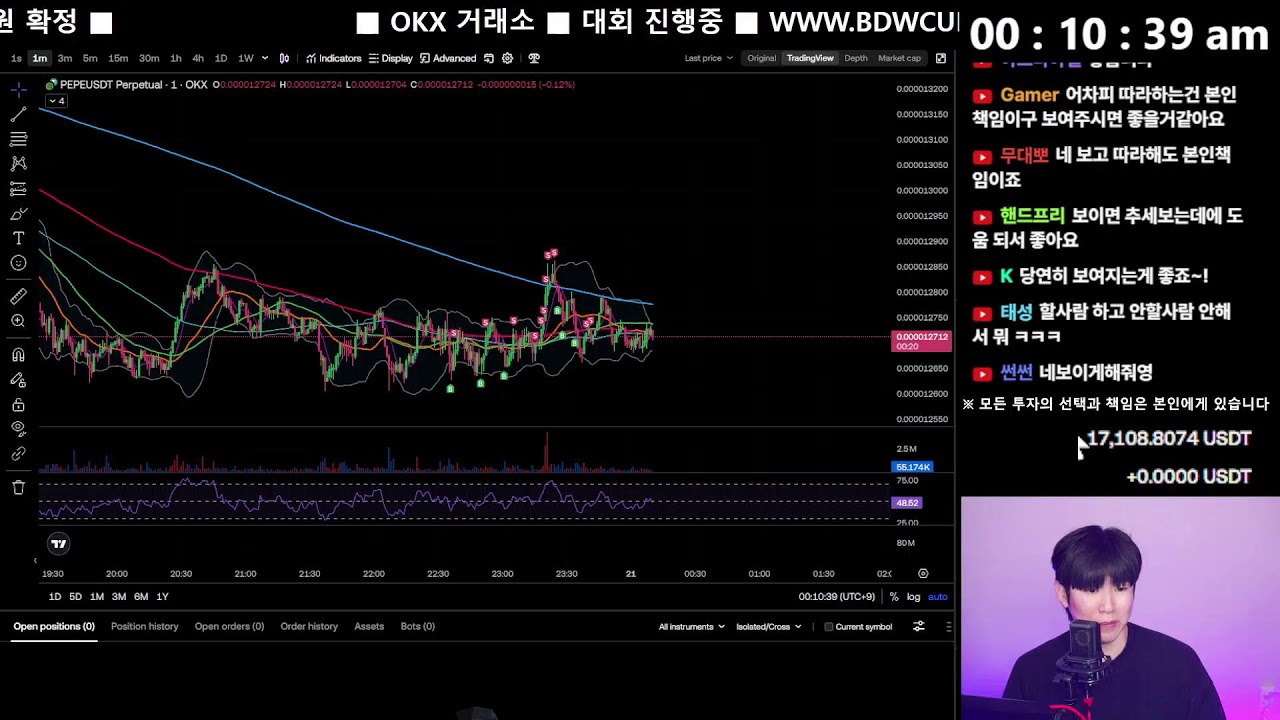Switch chart view to Original
The image size is (1280, 720).
[x=762, y=58]
